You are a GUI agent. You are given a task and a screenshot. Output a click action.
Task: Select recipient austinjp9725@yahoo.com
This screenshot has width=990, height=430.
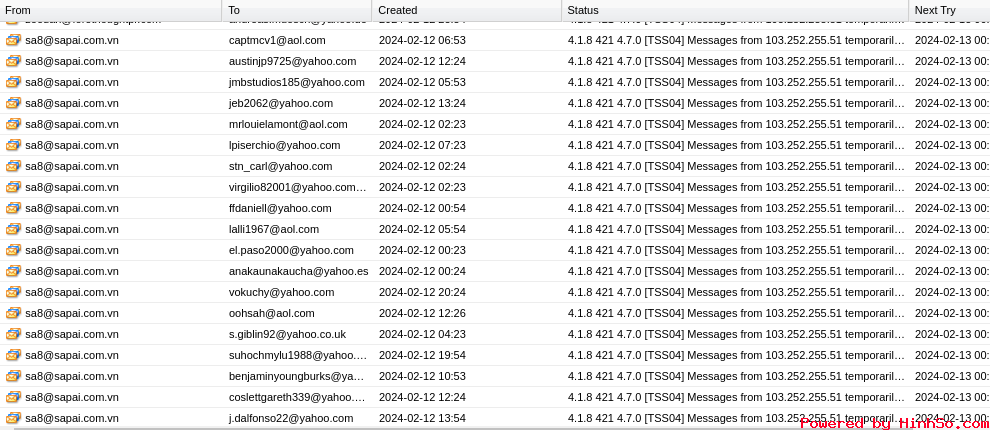(x=292, y=61)
